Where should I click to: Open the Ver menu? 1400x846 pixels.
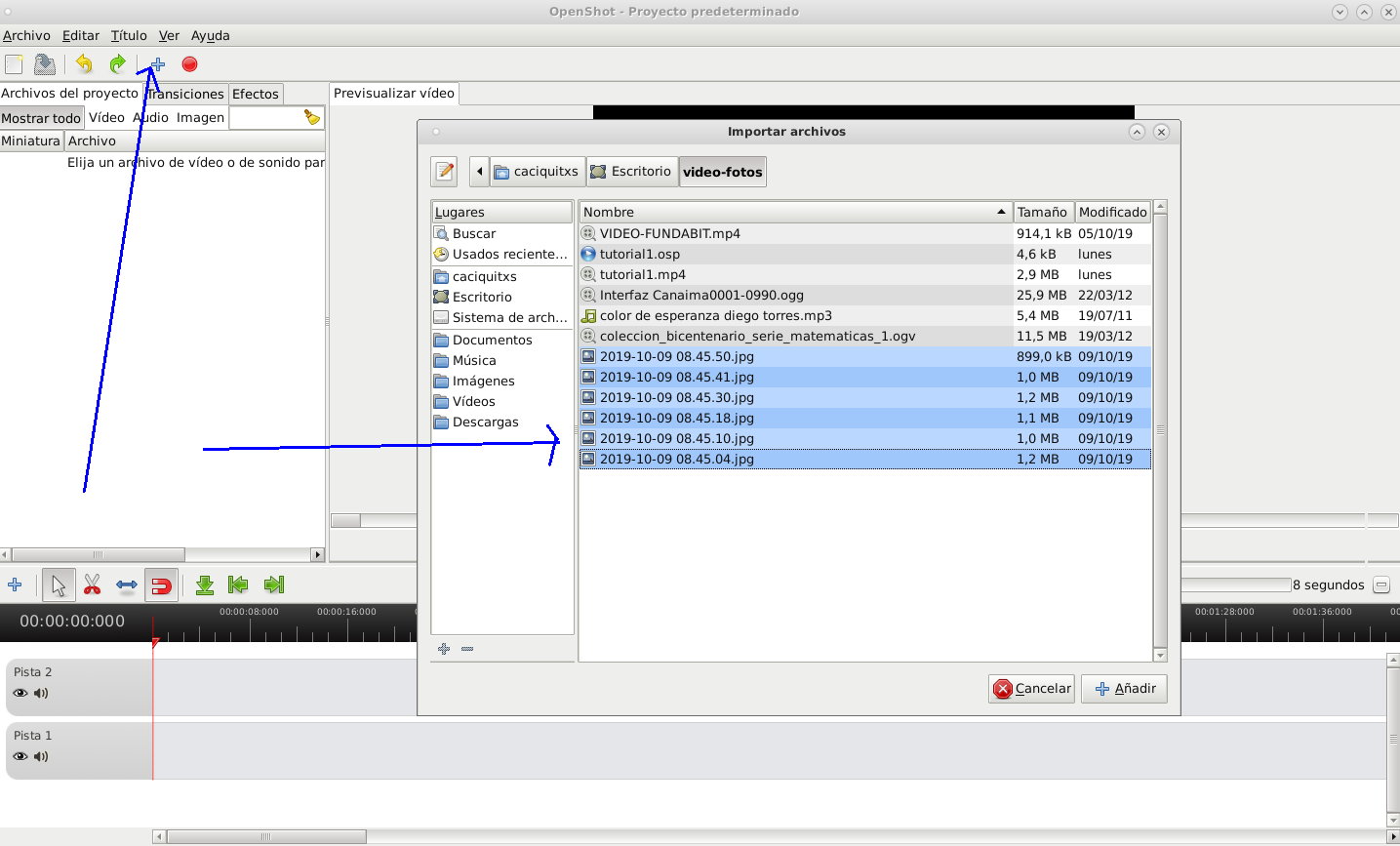tap(169, 36)
